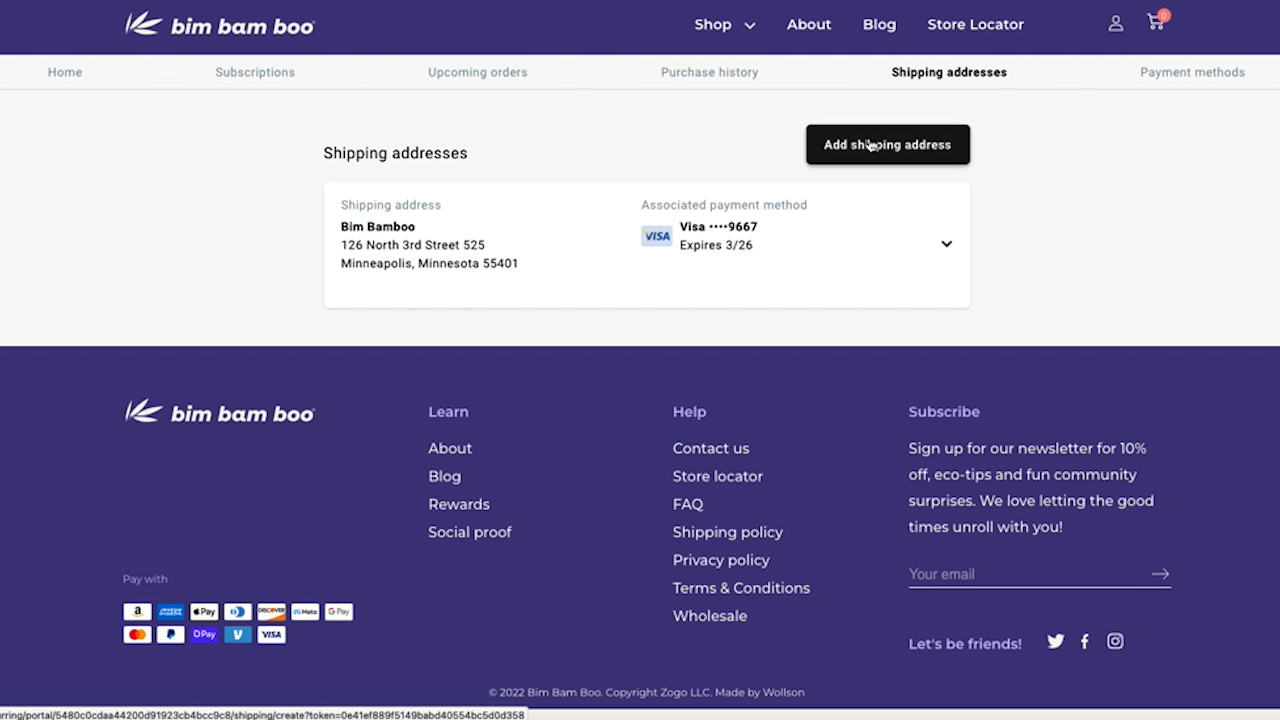
Task: Click the Discover payment icon
Action: click(271, 611)
